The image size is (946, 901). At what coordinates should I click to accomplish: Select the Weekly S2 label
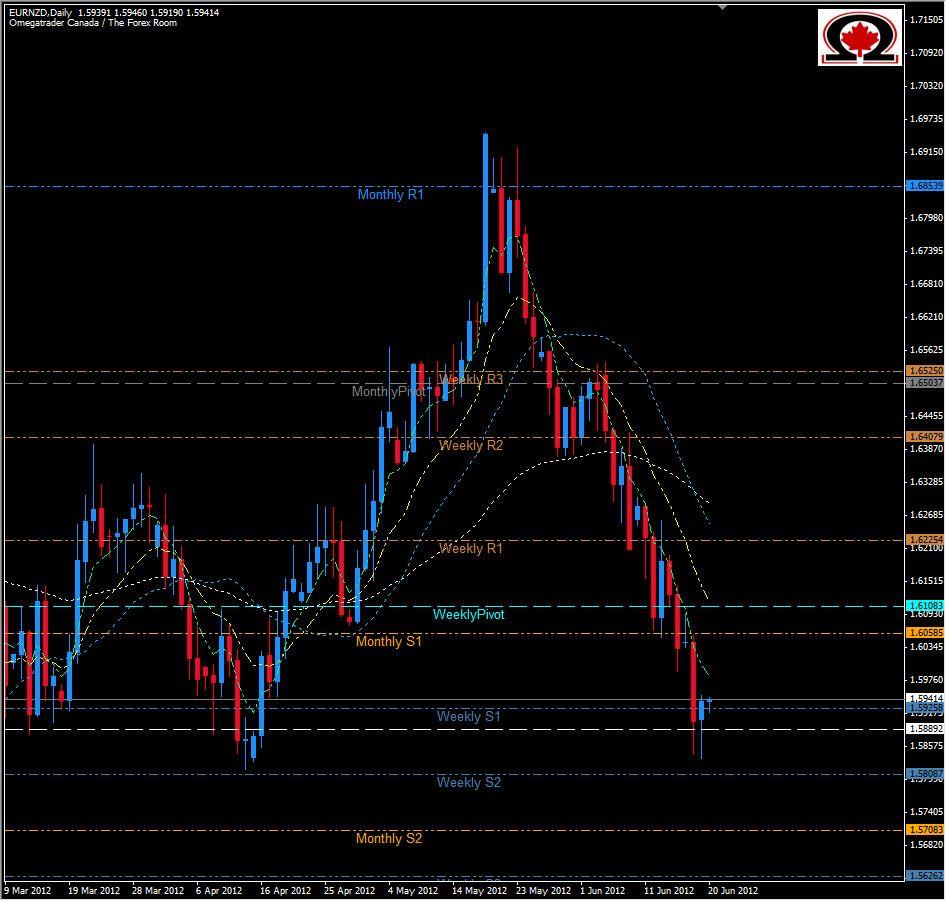coord(469,783)
